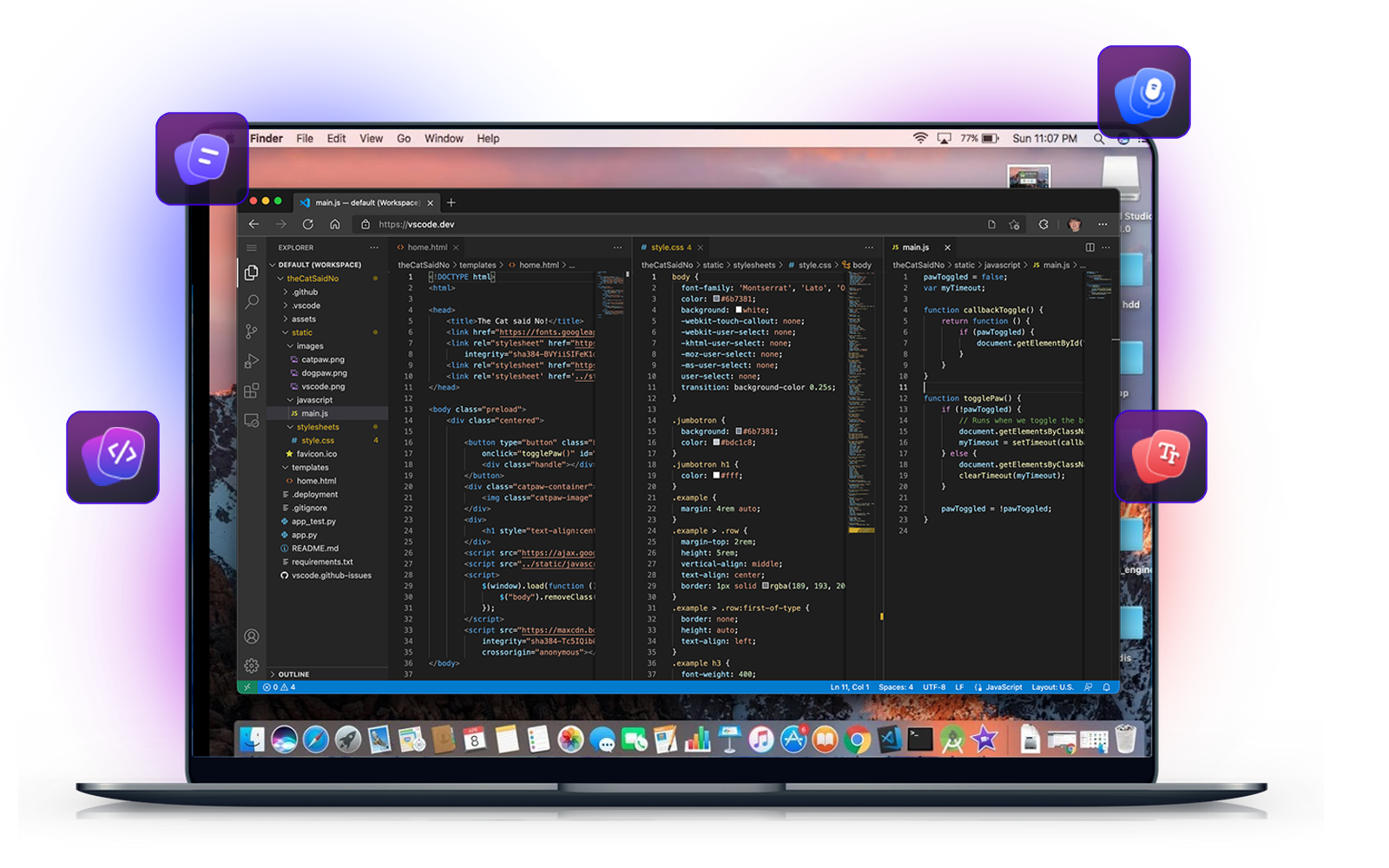Close the main.js editor tab
This screenshot has width=1389, height=868.
tap(947, 247)
